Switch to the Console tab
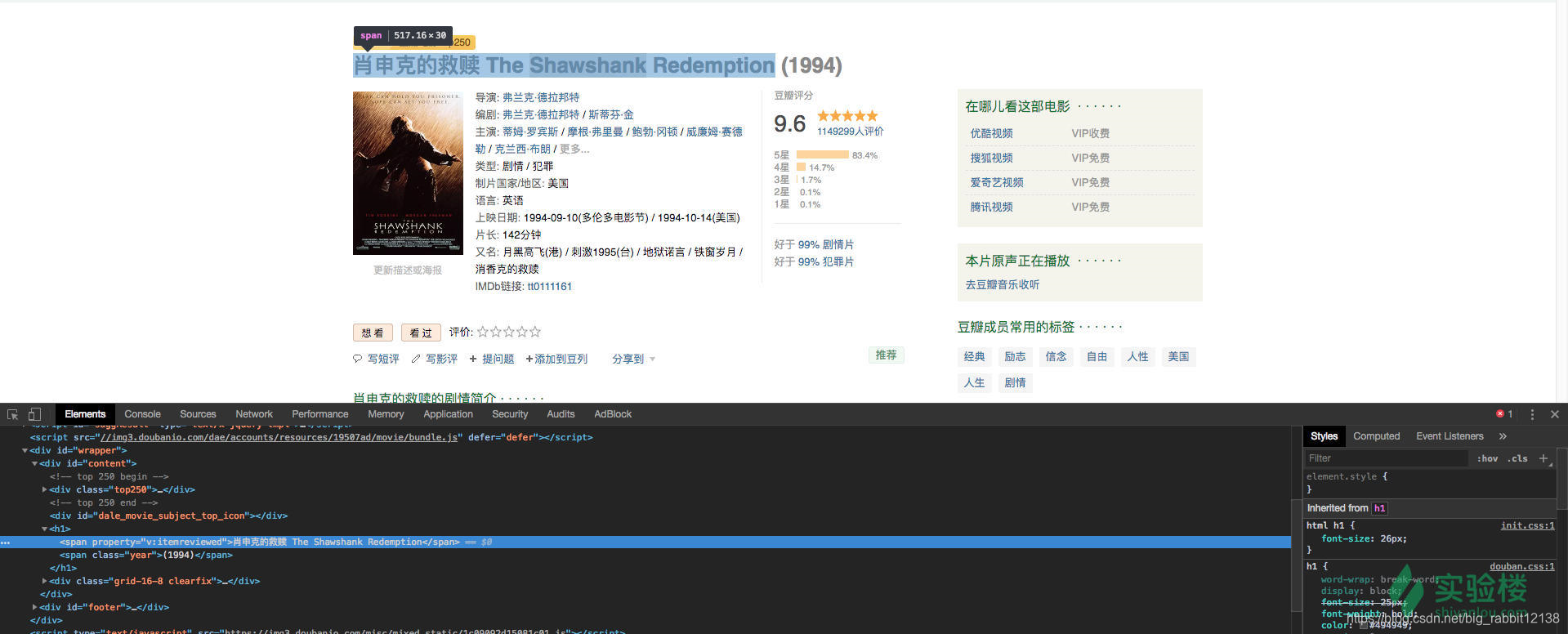The image size is (1568, 634). (143, 414)
